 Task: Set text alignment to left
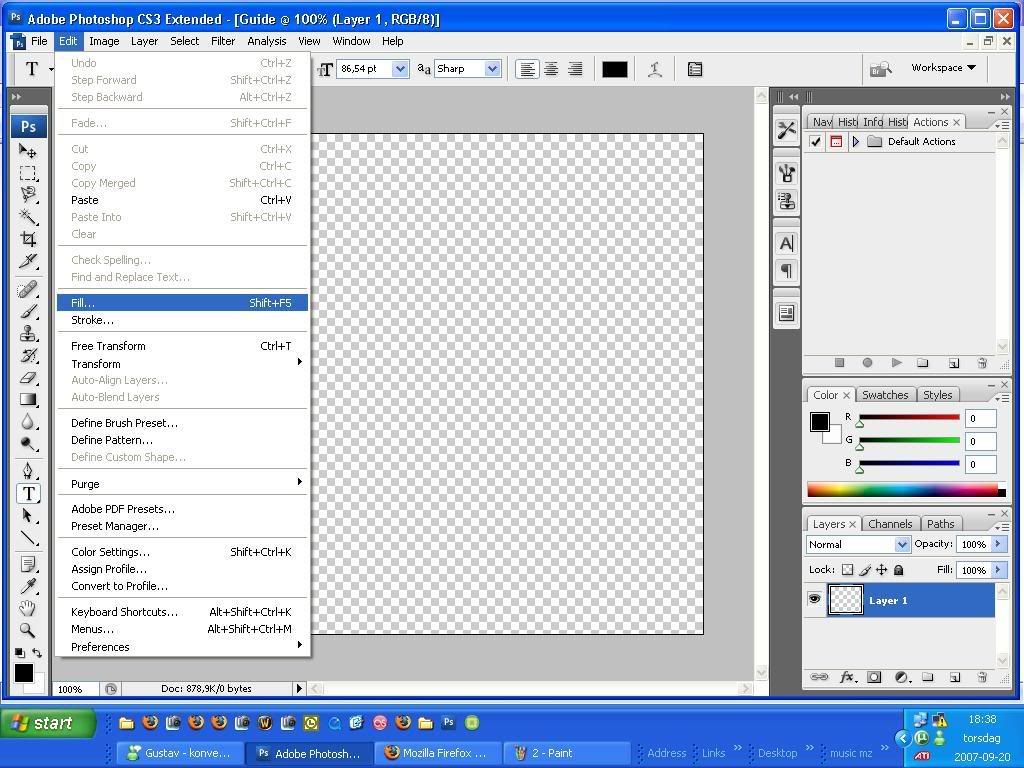(x=527, y=69)
